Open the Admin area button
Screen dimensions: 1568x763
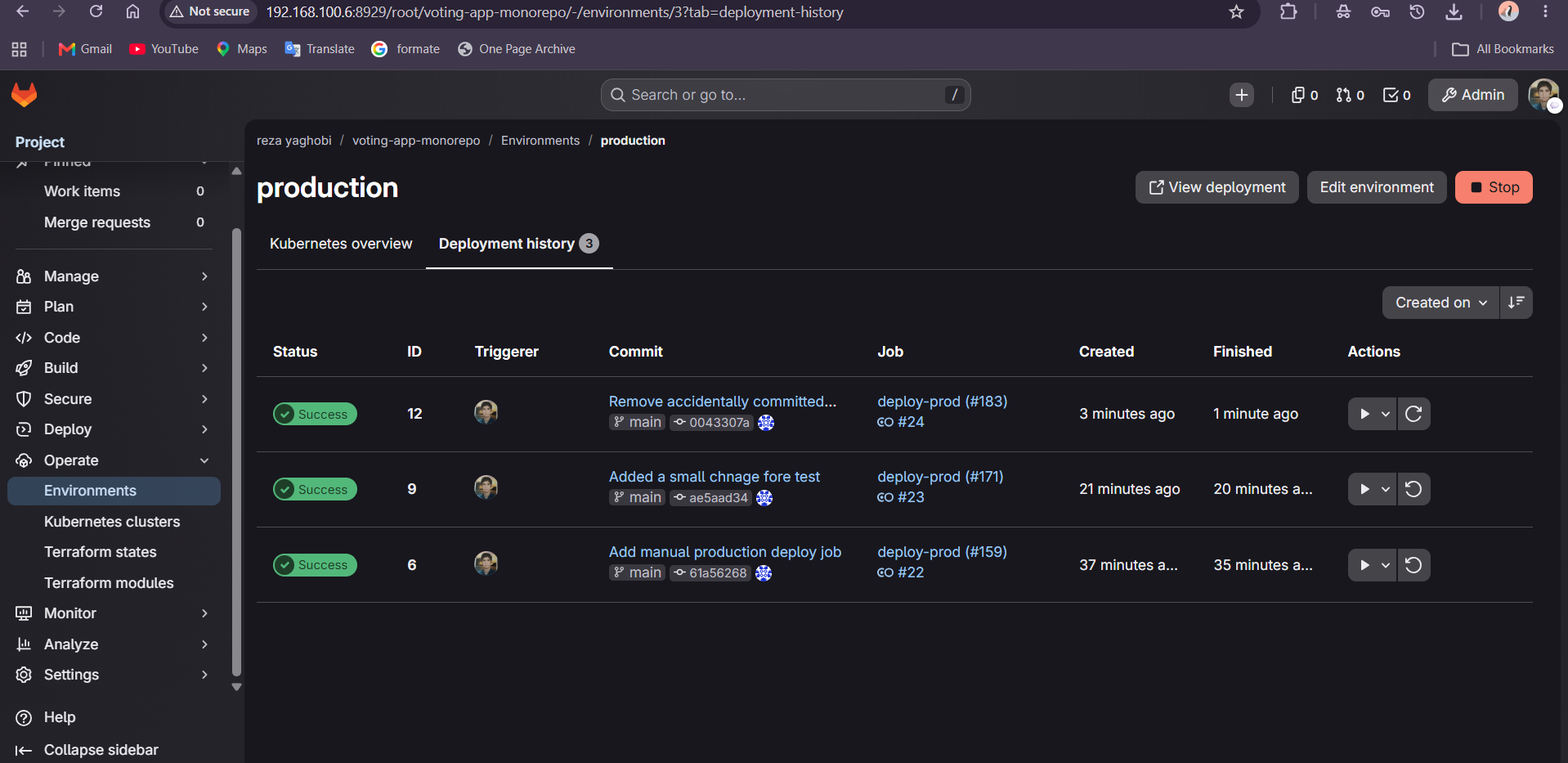[1472, 95]
